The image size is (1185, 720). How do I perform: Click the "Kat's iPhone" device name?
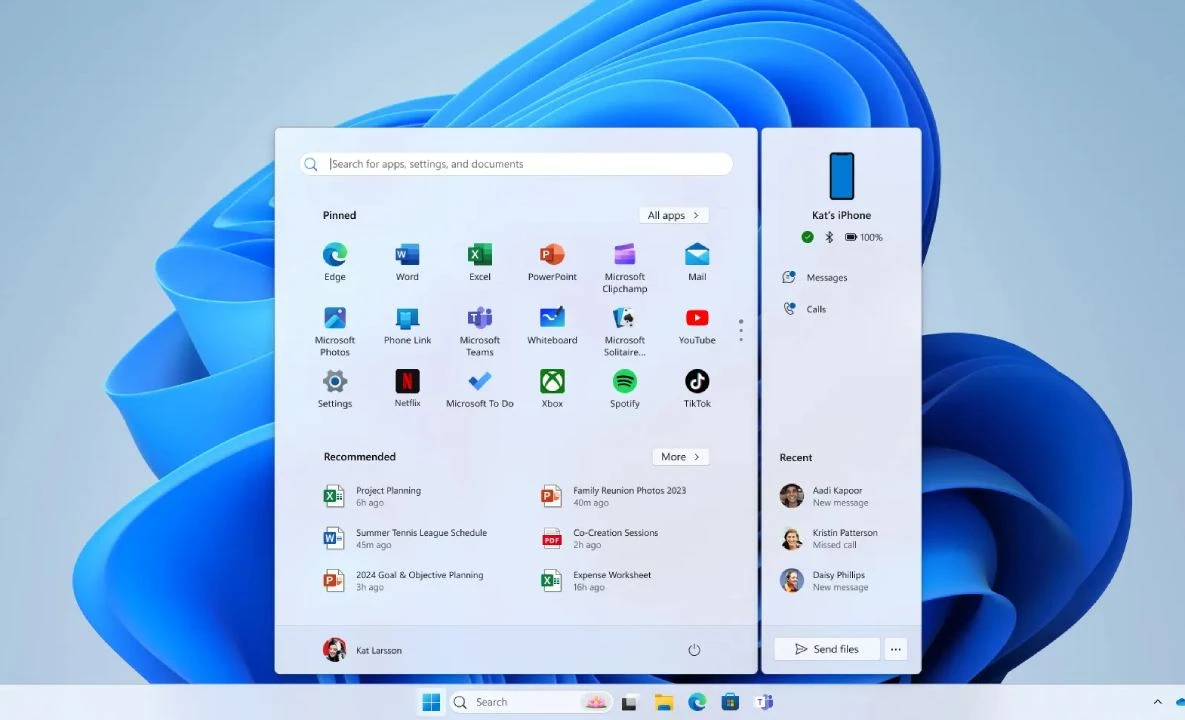pos(841,215)
